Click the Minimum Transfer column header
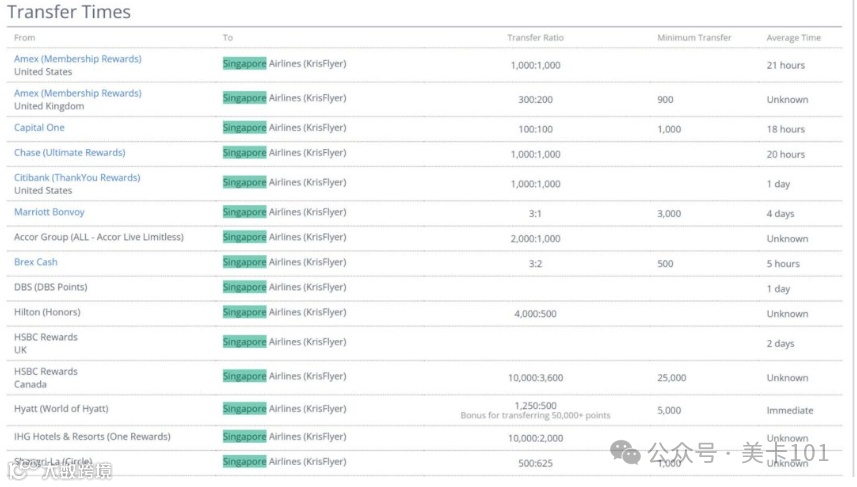 [694, 38]
